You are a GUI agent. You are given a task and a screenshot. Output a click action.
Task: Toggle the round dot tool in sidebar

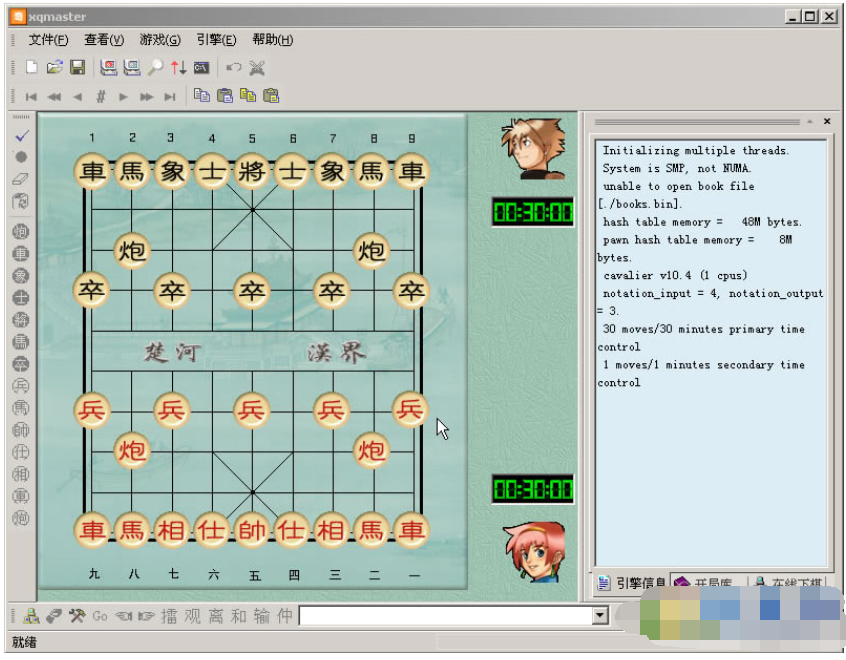(21, 157)
